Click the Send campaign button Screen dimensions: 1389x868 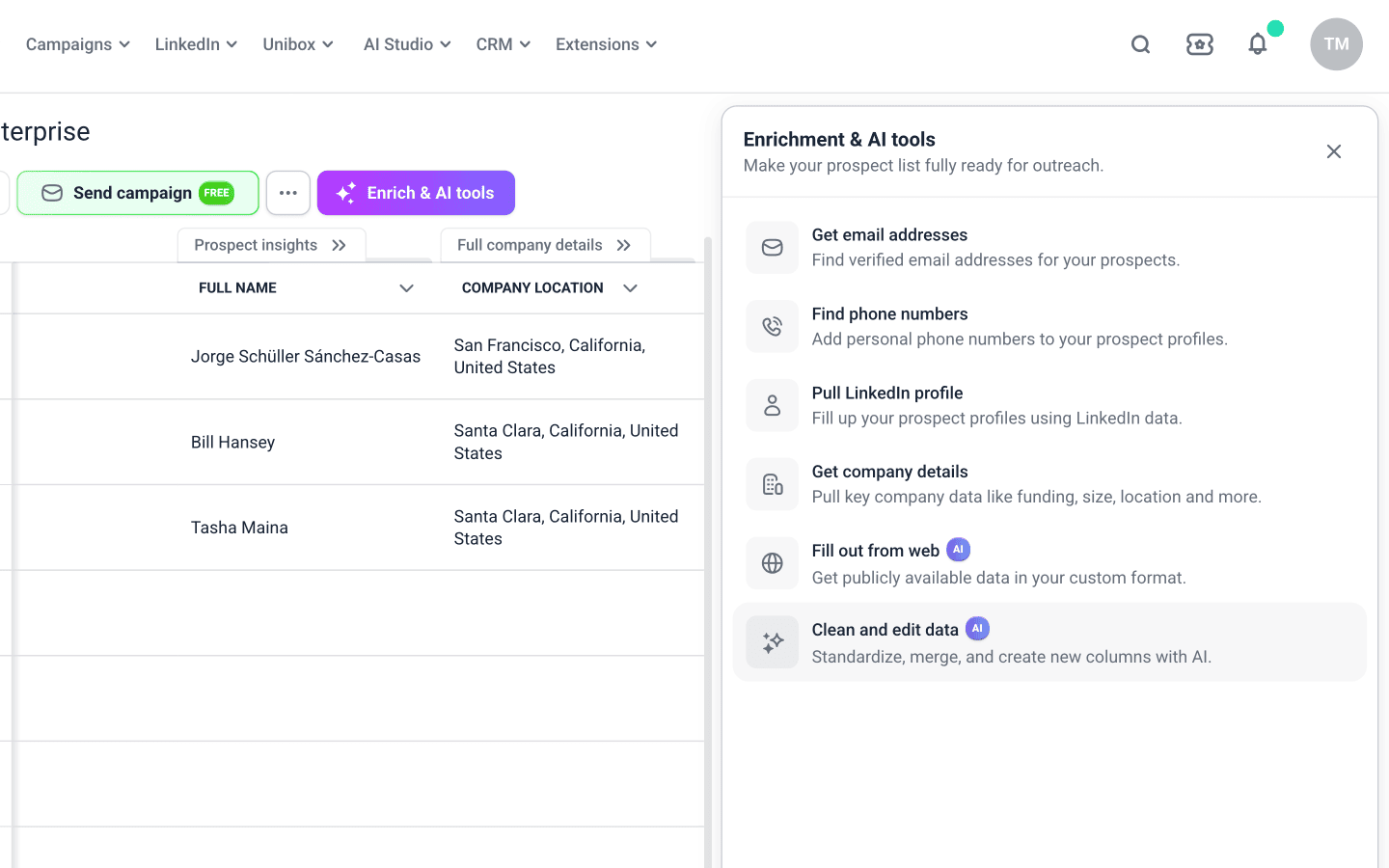point(138,193)
